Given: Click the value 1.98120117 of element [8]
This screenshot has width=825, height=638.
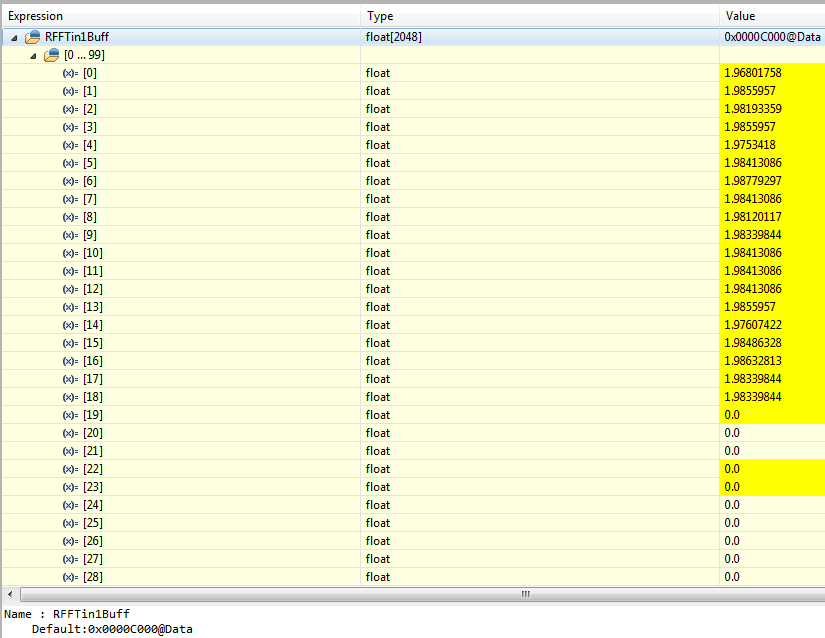Looking at the screenshot, I should coord(753,217).
